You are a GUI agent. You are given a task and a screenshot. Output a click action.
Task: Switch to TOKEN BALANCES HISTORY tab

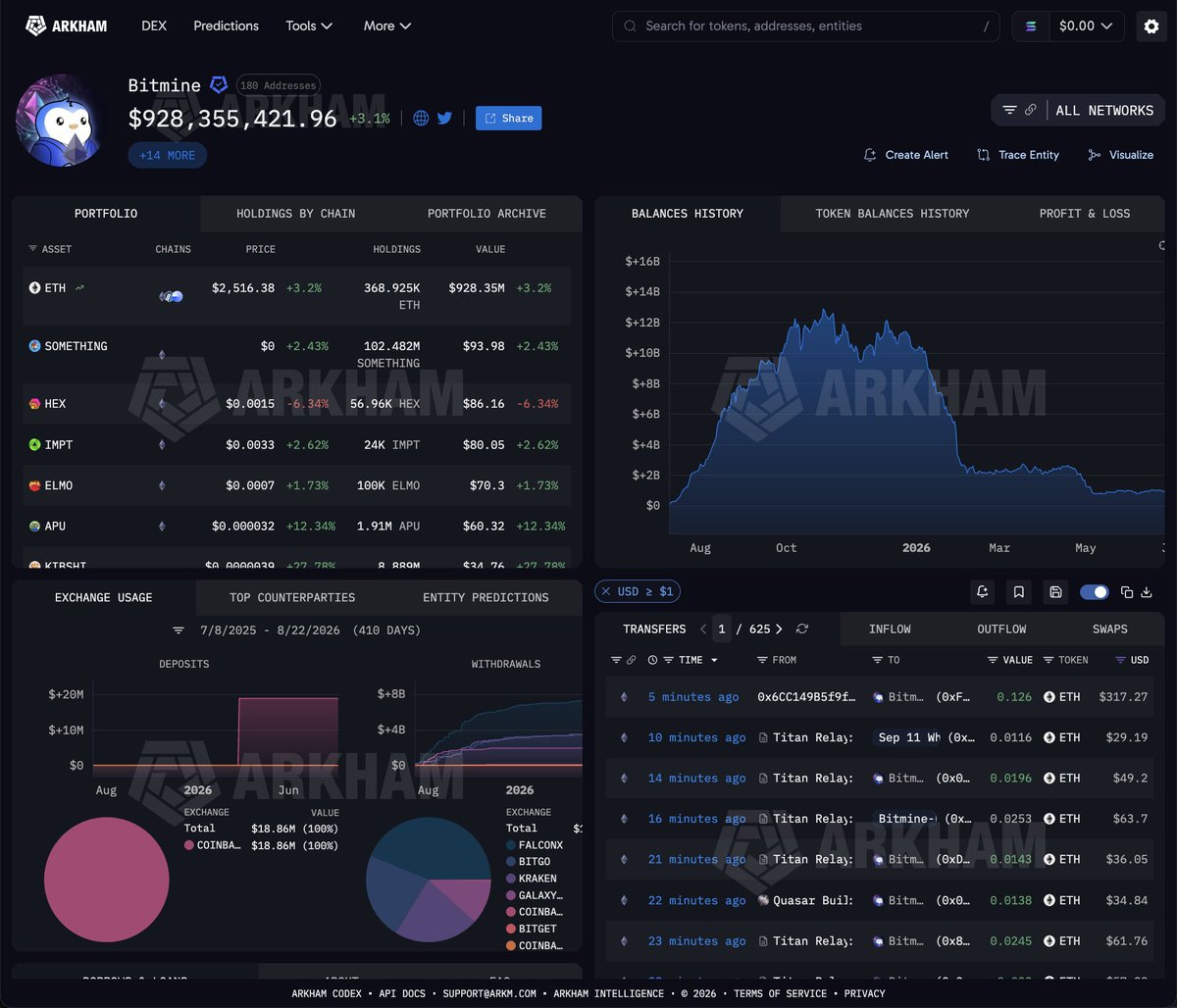(x=893, y=214)
